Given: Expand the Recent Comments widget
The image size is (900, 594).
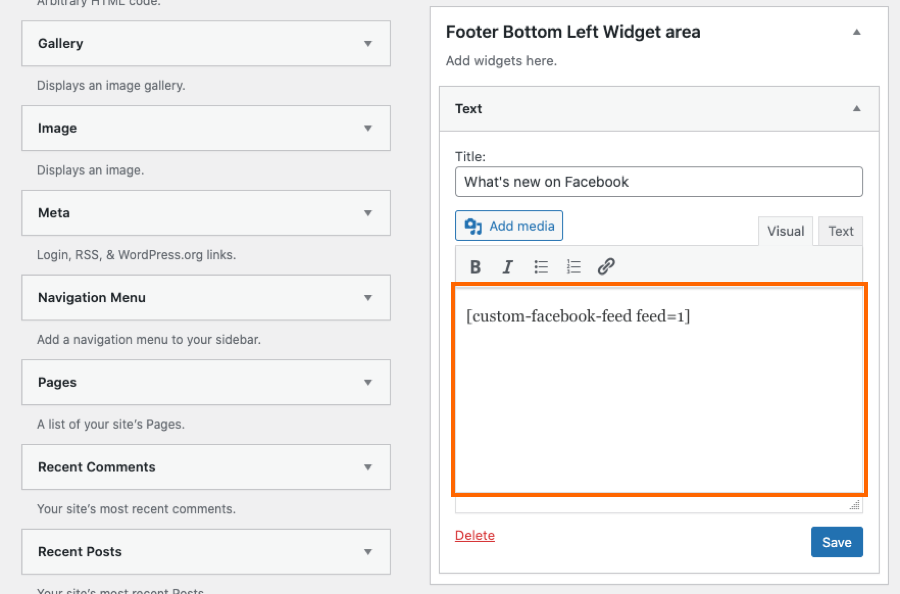Looking at the screenshot, I should [368, 467].
